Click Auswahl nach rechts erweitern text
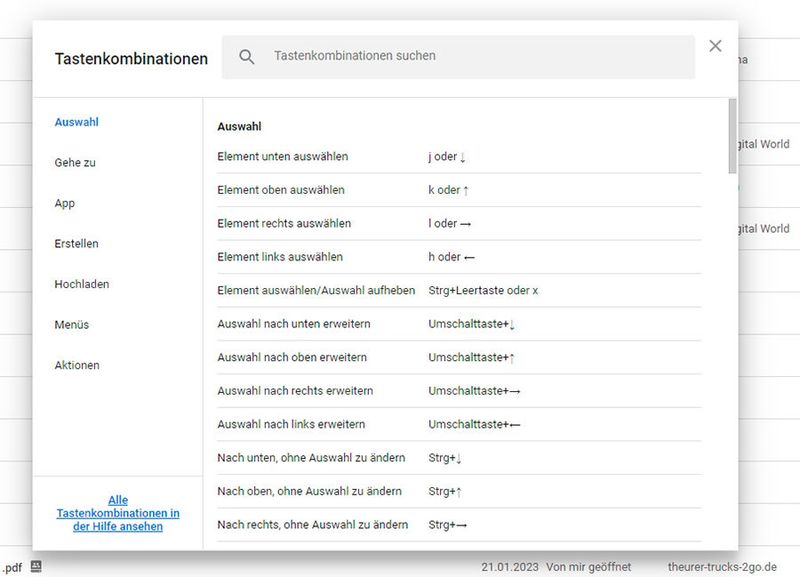The width and height of the screenshot is (800, 577). (x=295, y=391)
